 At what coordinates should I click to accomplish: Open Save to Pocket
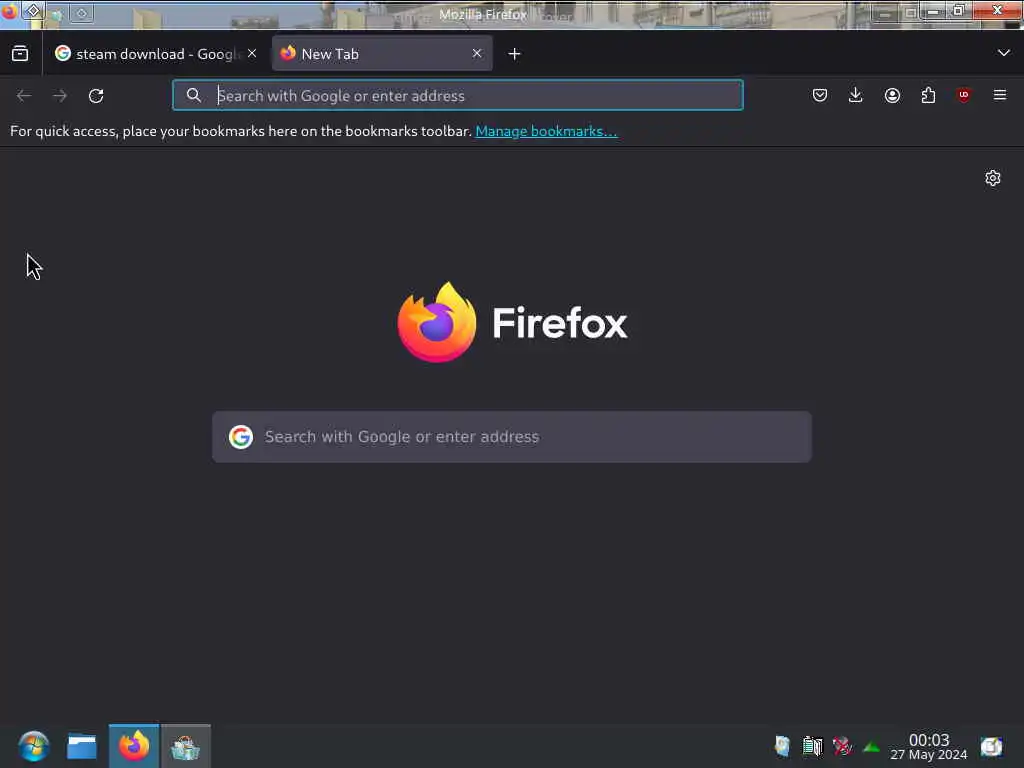(820, 95)
